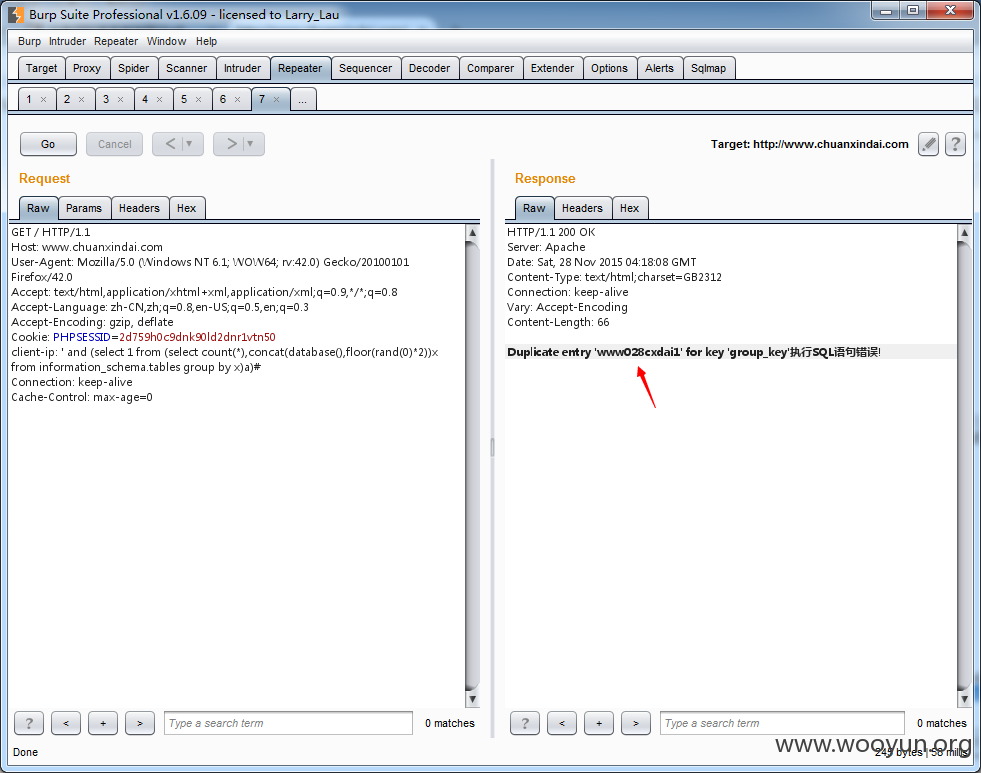Switch to the Intruder tool tab
This screenshot has width=981, height=773.
pyautogui.click(x=243, y=68)
